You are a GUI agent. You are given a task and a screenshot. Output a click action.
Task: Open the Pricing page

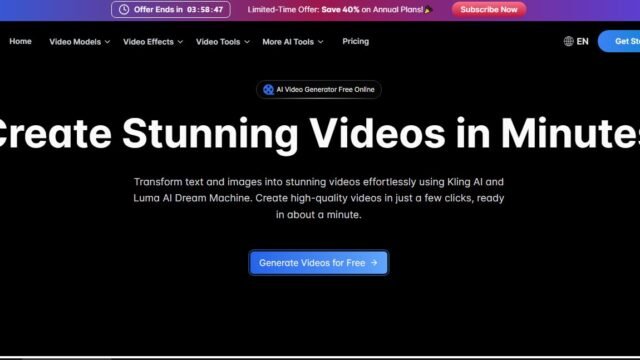pos(356,41)
